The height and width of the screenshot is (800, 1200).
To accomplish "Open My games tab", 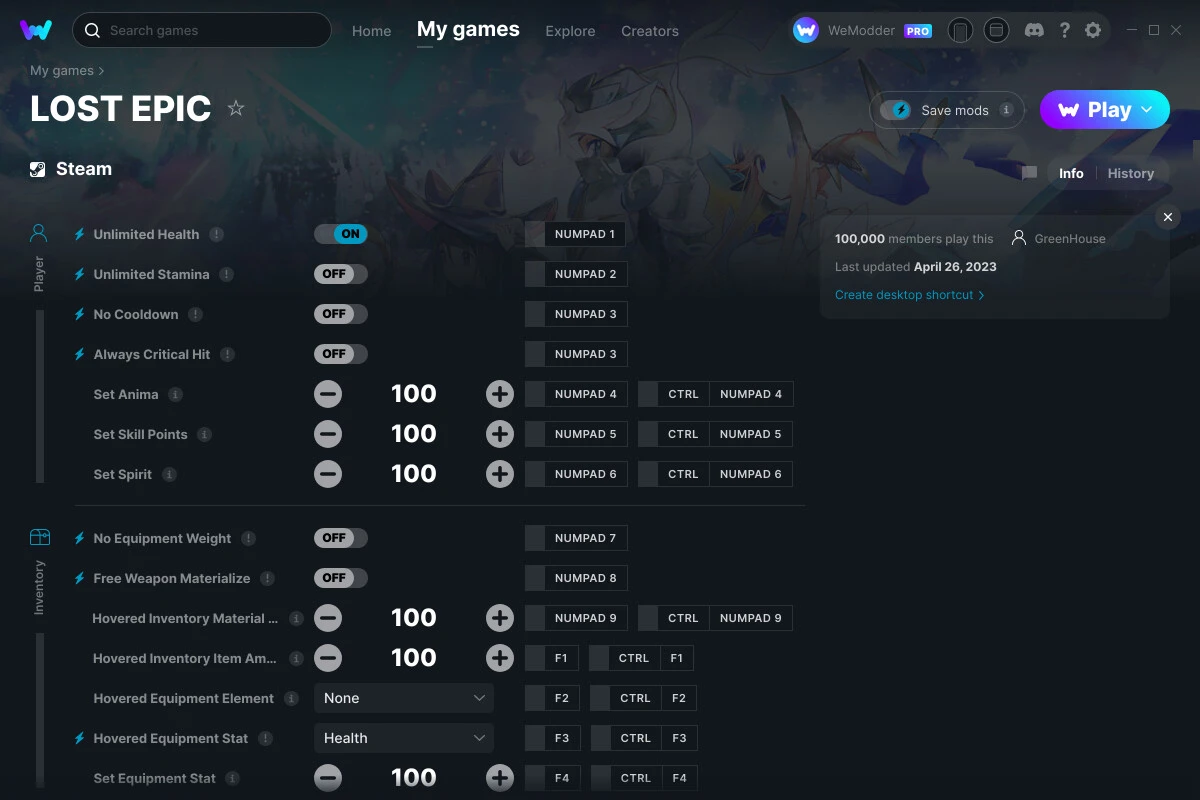I will 468,30.
